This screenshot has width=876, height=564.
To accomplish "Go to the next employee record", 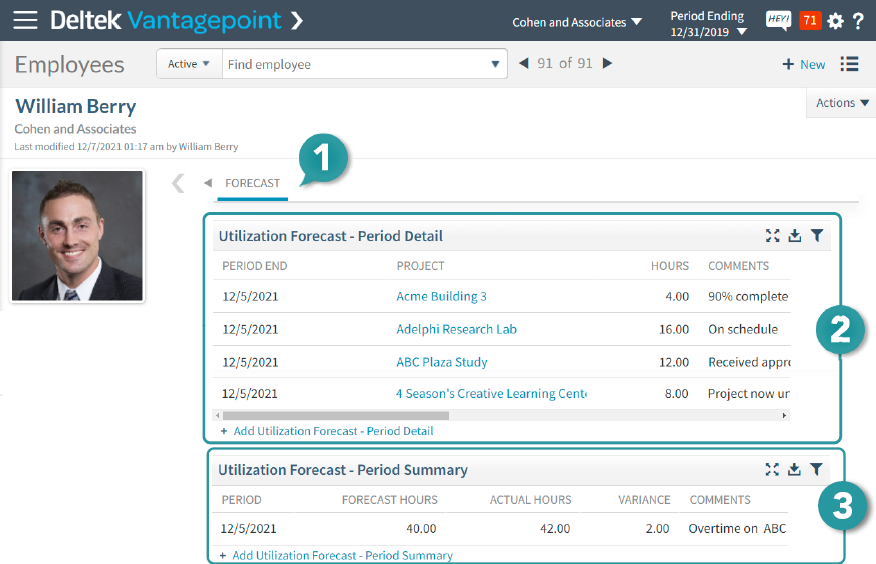I will (x=607, y=63).
